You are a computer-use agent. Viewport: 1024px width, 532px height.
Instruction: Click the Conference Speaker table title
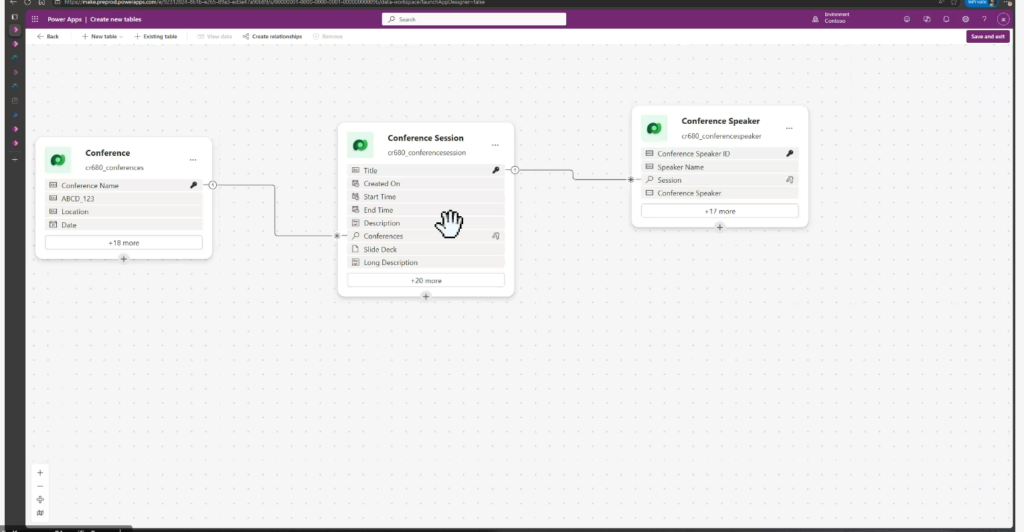click(720, 121)
